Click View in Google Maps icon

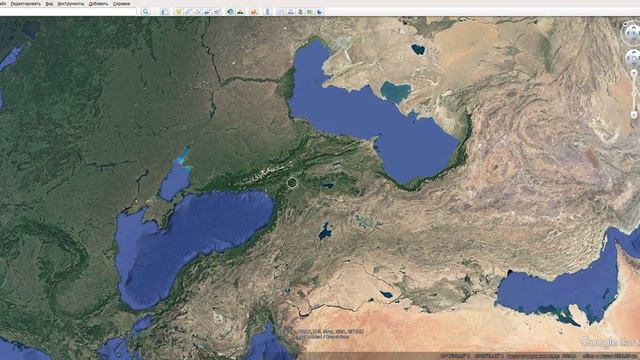pos(310,12)
